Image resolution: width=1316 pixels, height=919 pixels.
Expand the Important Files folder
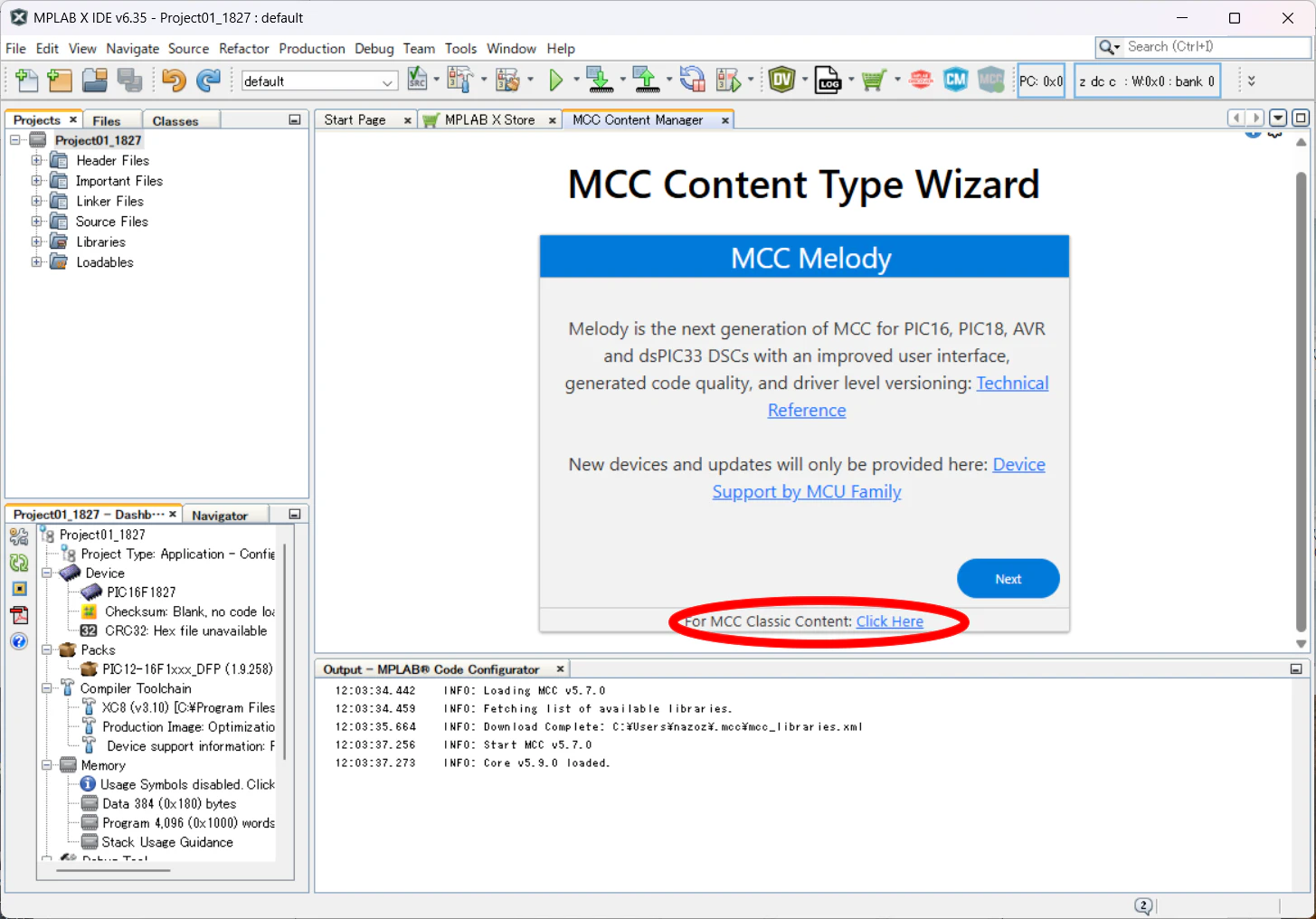coord(36,181)
